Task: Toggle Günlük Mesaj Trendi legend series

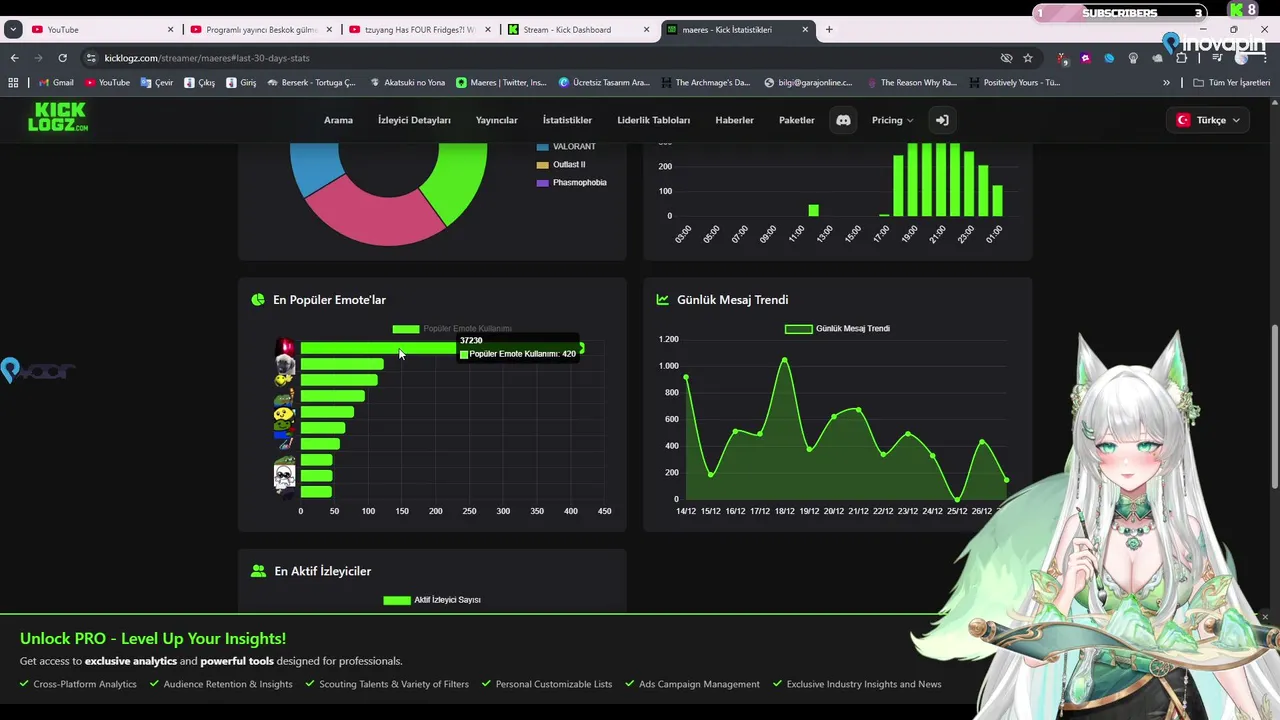Action: (837, 329)
